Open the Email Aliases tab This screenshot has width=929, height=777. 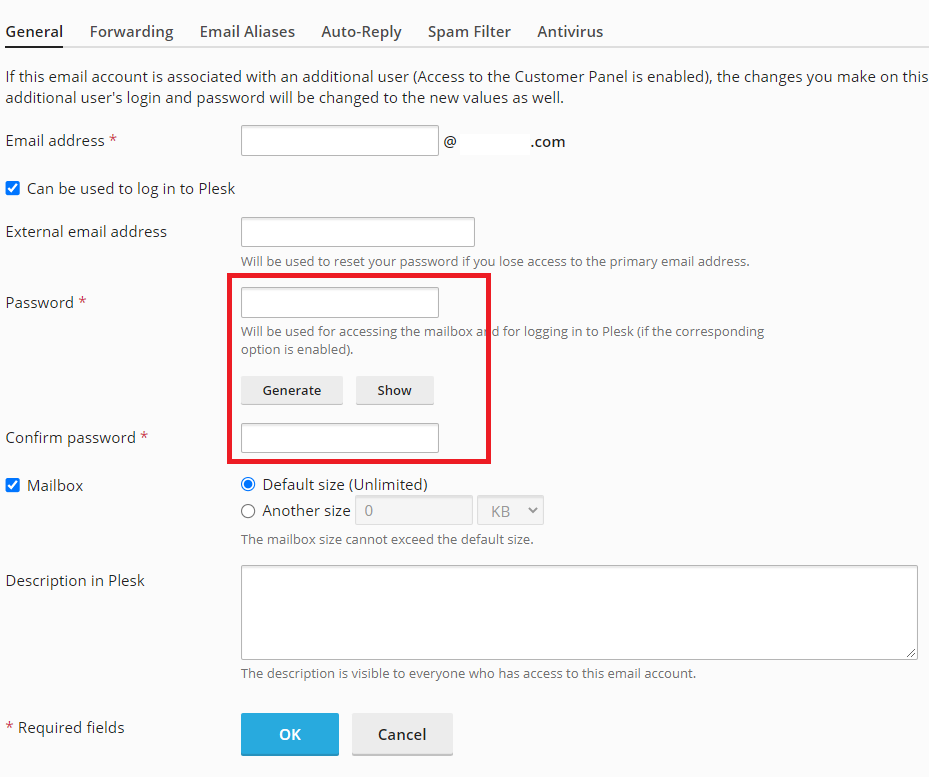tap(247, 31)
